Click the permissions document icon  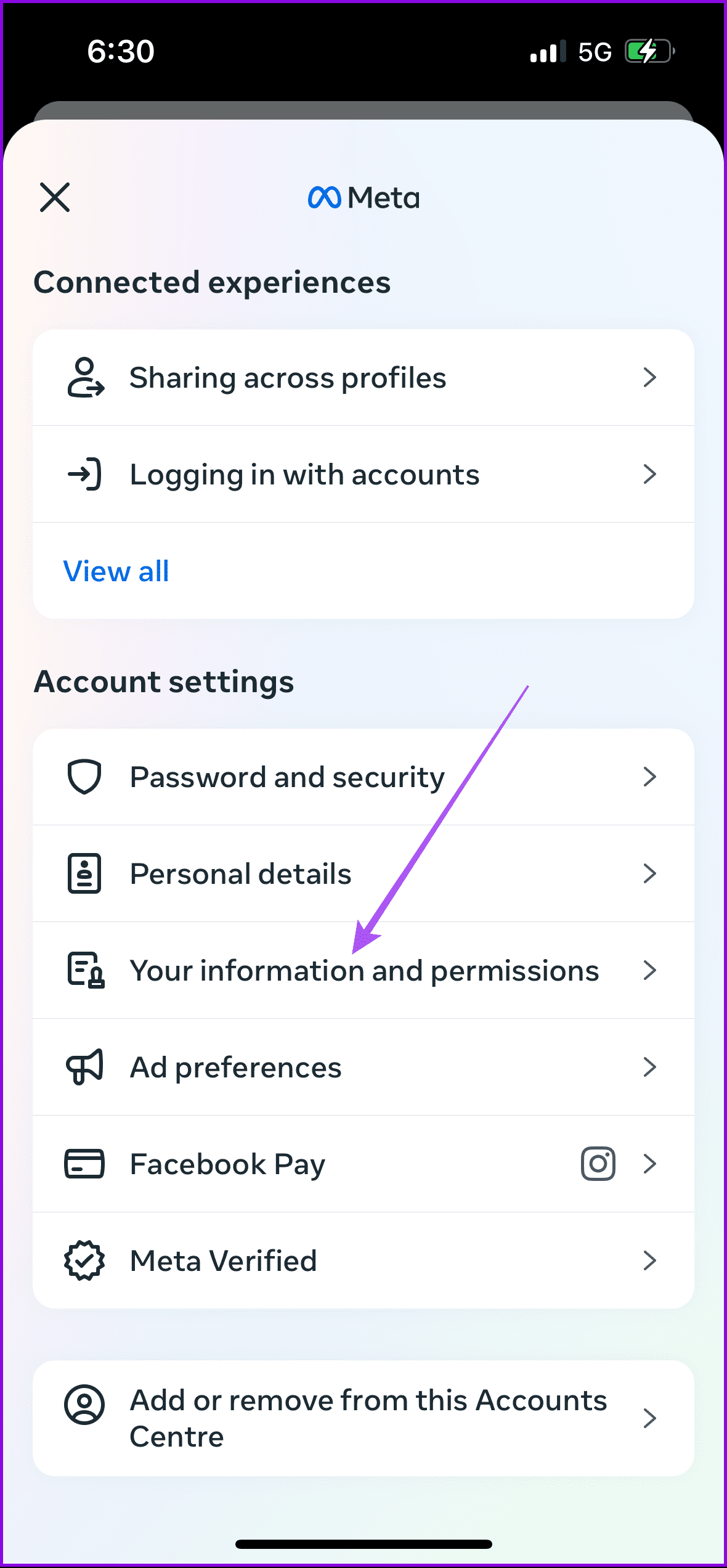(x=84, y=970)
